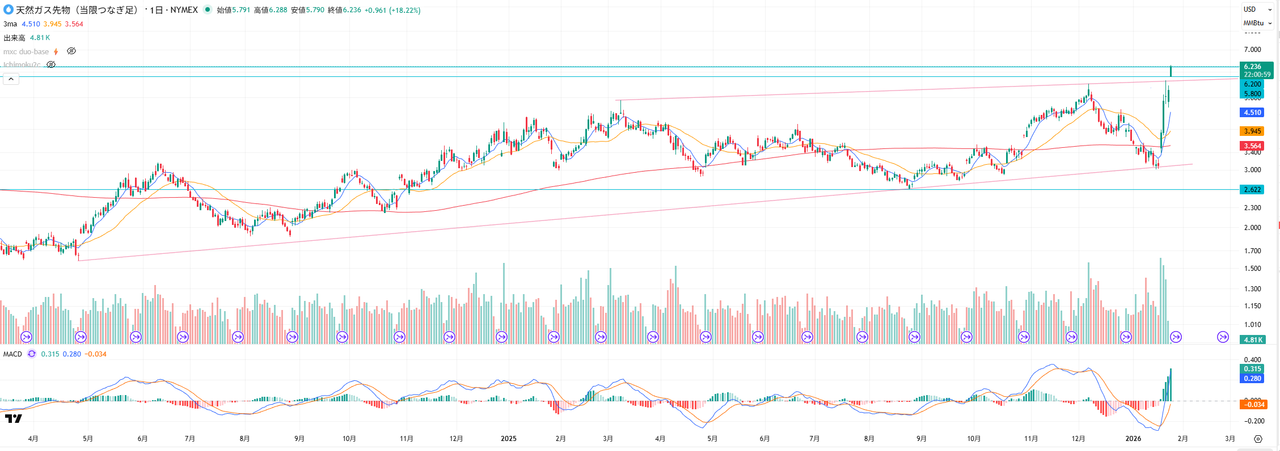Click the orange 3.945 moving average label
1280x451 pixels.
[x=1252, y=131]
